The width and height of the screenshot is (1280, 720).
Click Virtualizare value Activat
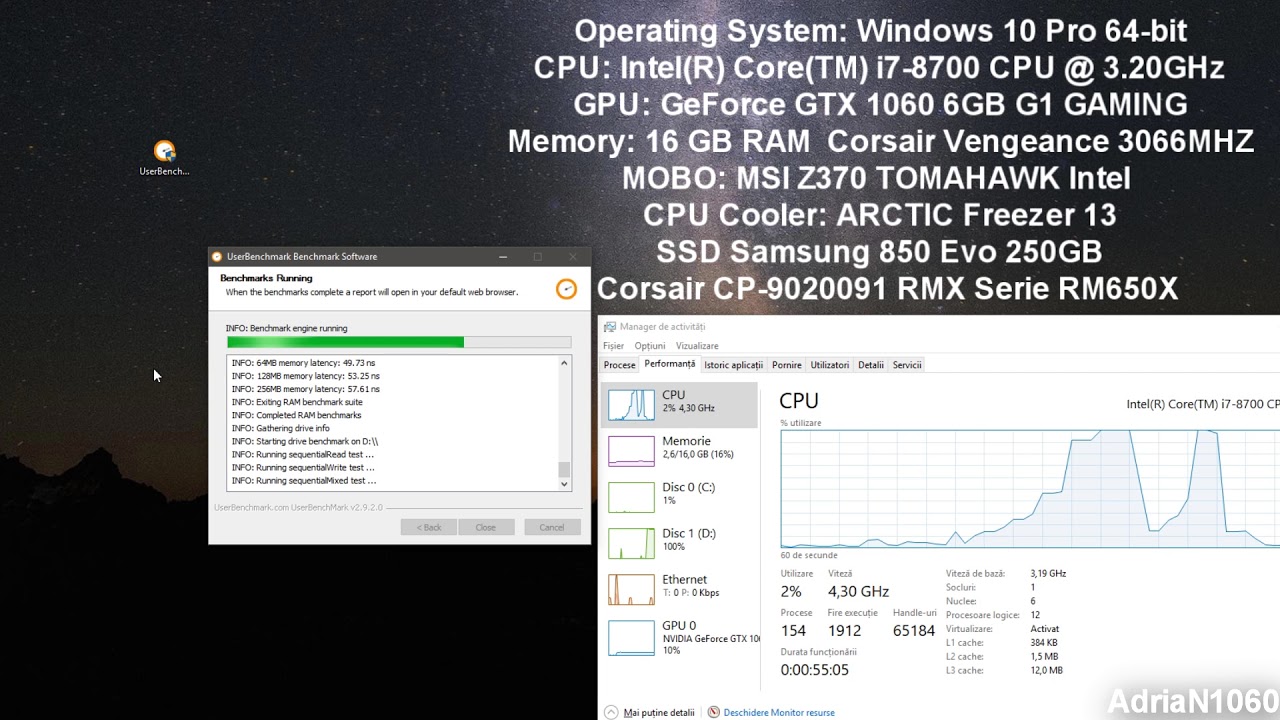(x=1044, y=629)
